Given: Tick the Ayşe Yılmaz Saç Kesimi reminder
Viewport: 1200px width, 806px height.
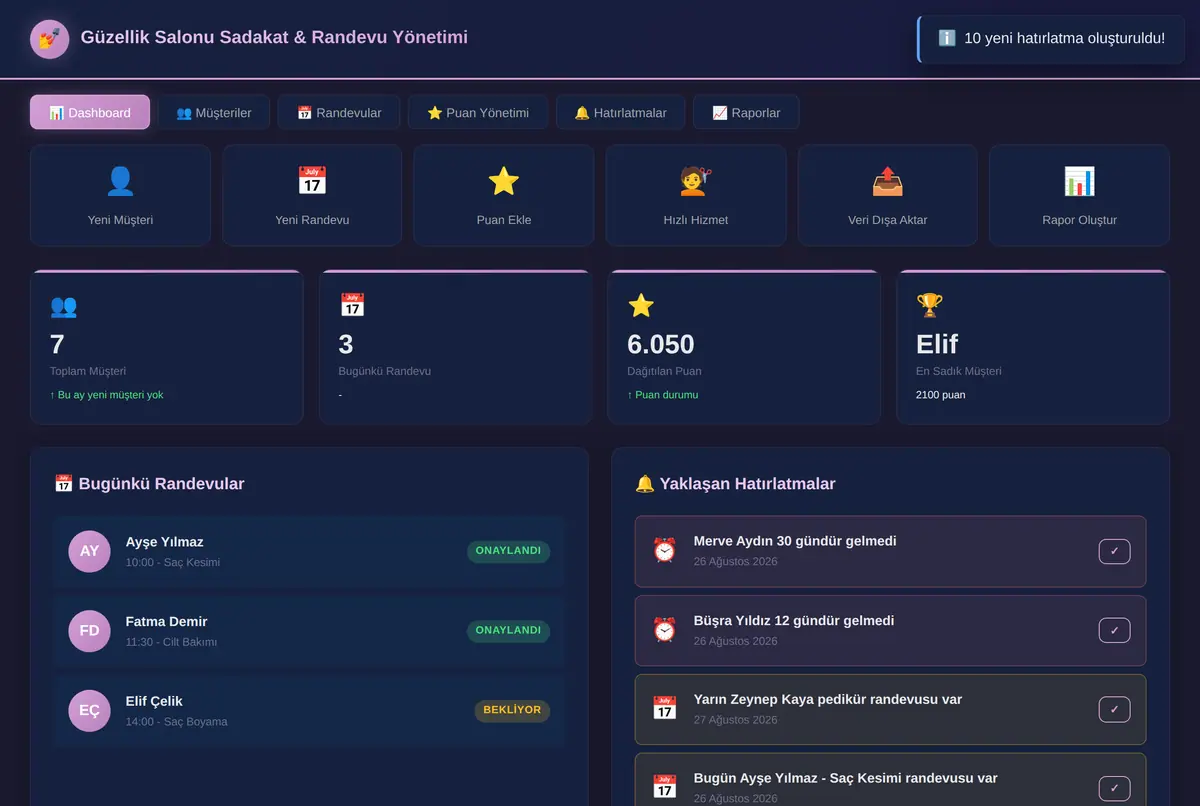Looking at the screenshot, I should [1115, 788].
